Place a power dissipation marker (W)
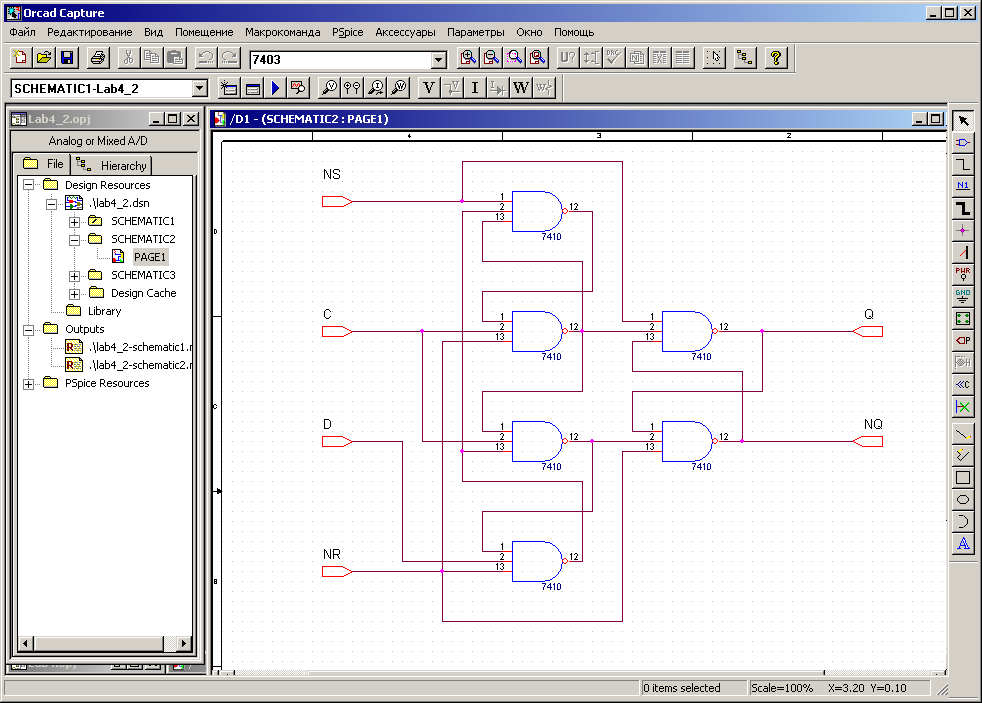982x703 pixels. 520,88
